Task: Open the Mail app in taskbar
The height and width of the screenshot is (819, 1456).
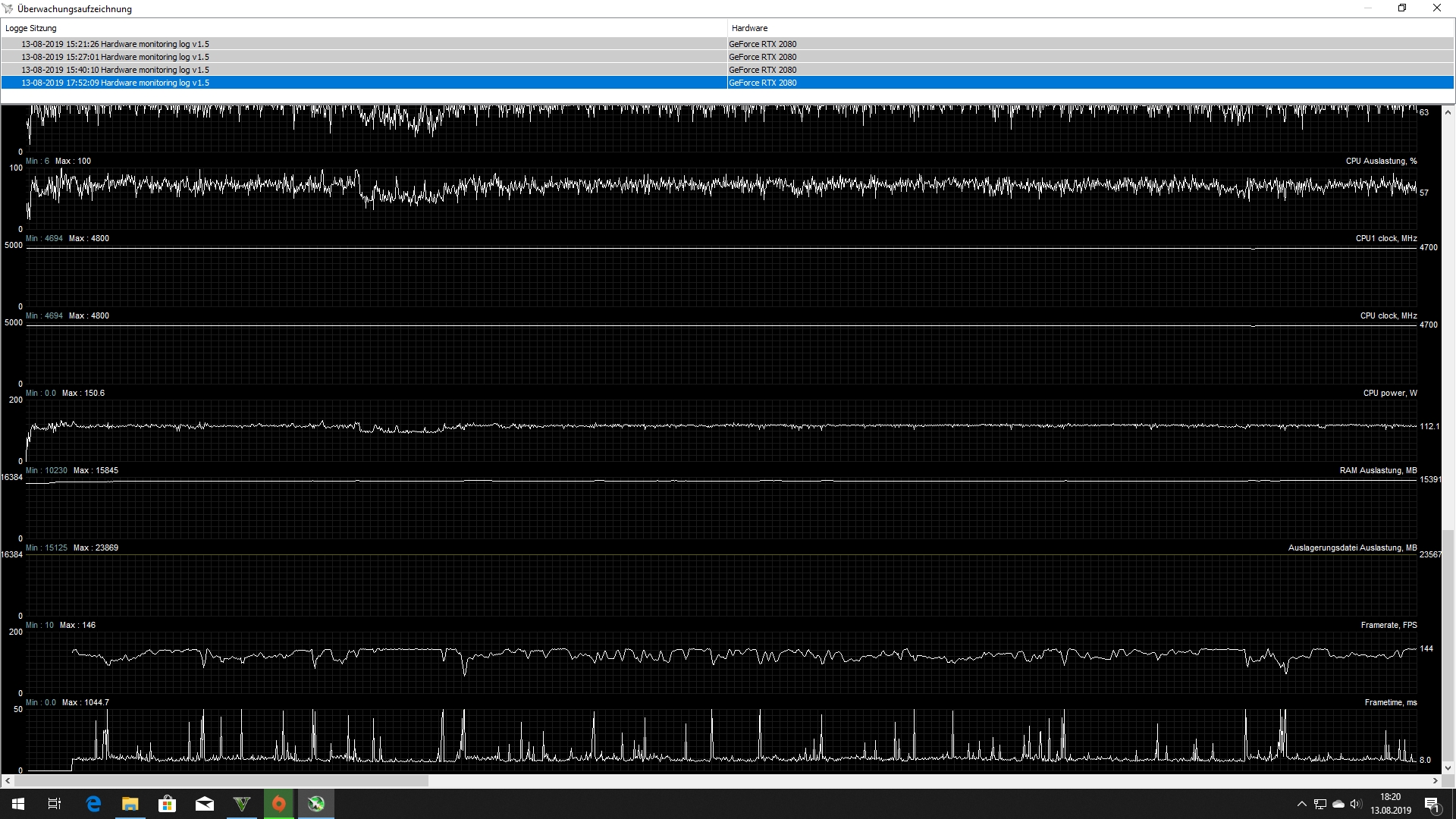Action: tap(205, 804)
